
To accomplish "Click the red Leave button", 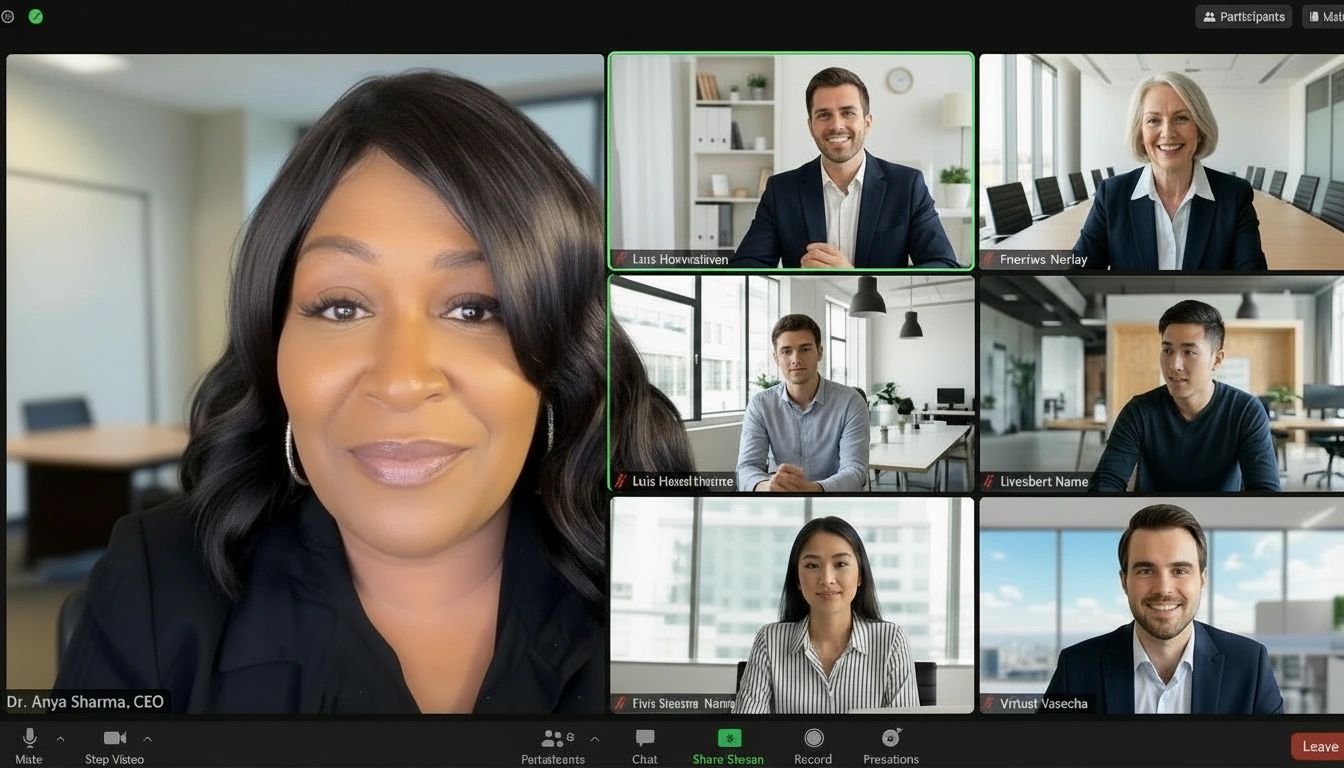I will [x=1318, y=746].
